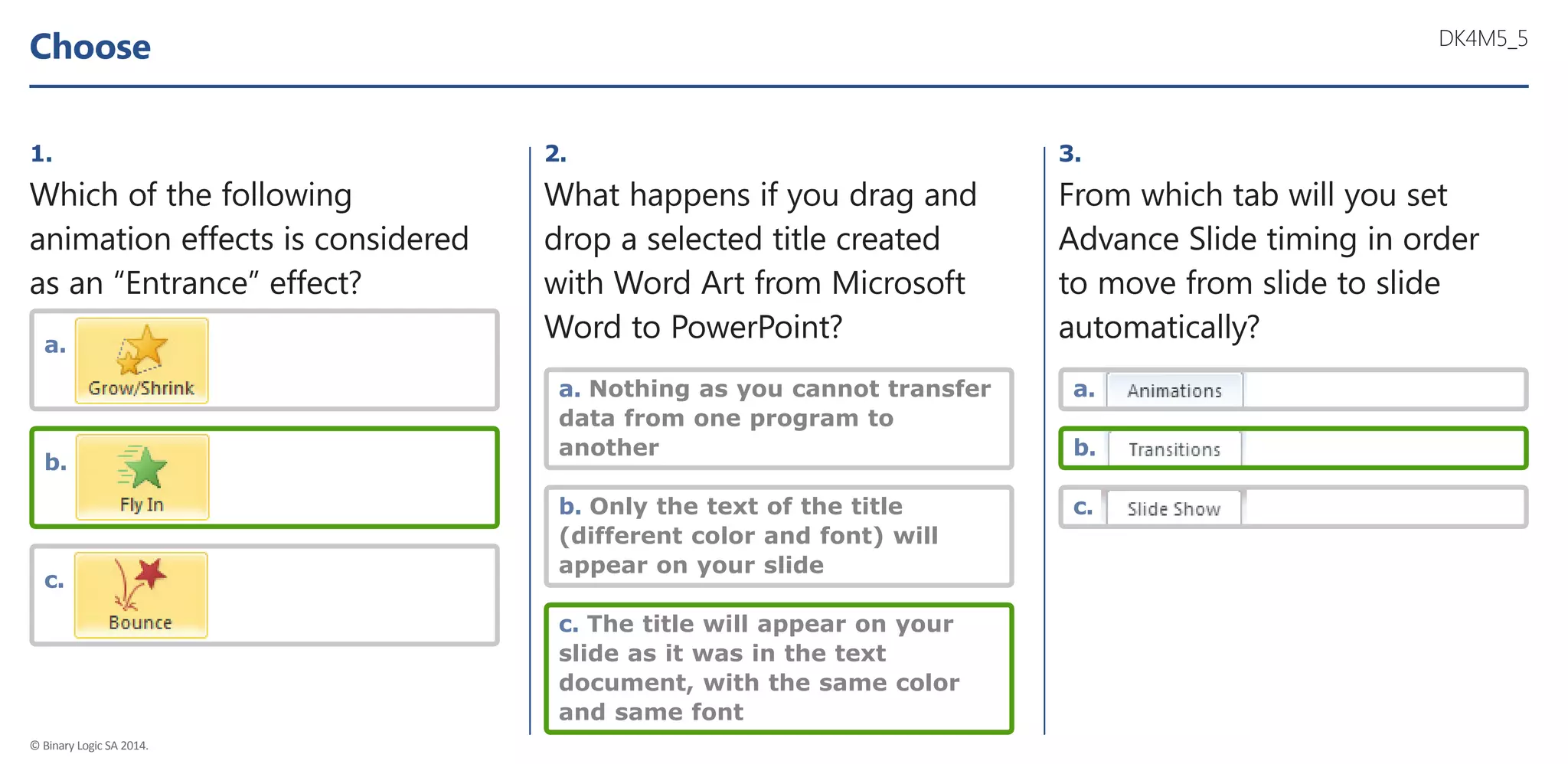Screen dimensions: 1568x764
Task: Click the 'a.' letter beside Animations
Action: click(x=1083, y=389)
